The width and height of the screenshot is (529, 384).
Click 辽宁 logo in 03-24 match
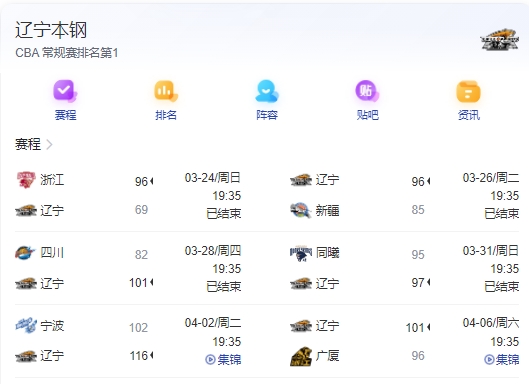tap(26, 211)
